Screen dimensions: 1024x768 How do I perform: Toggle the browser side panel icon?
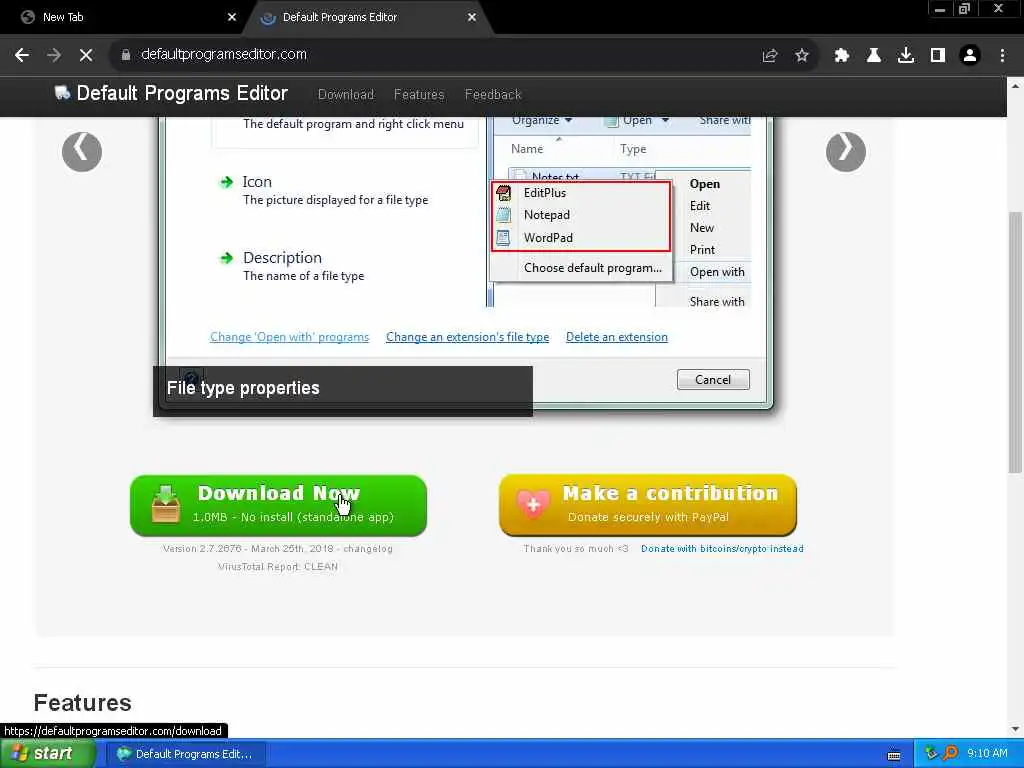pos(938,56)
